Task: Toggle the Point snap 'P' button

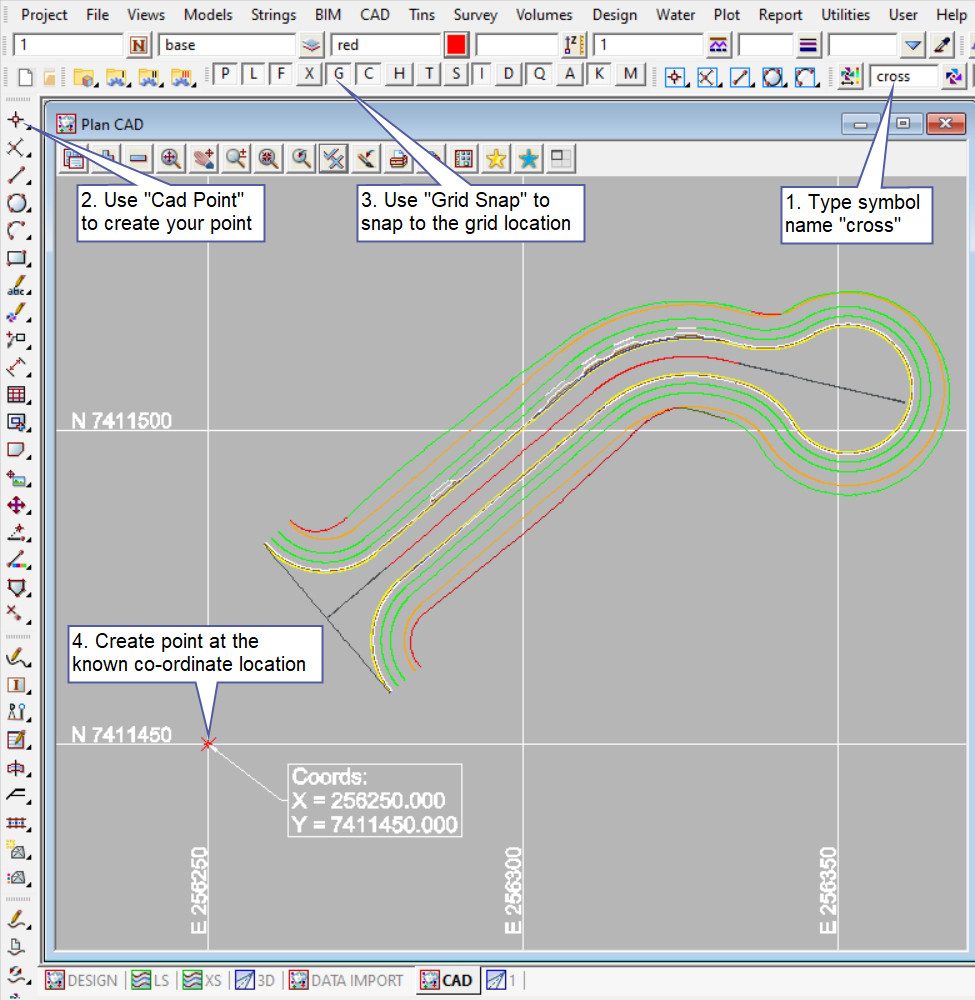Action: (x=225, y=75)
